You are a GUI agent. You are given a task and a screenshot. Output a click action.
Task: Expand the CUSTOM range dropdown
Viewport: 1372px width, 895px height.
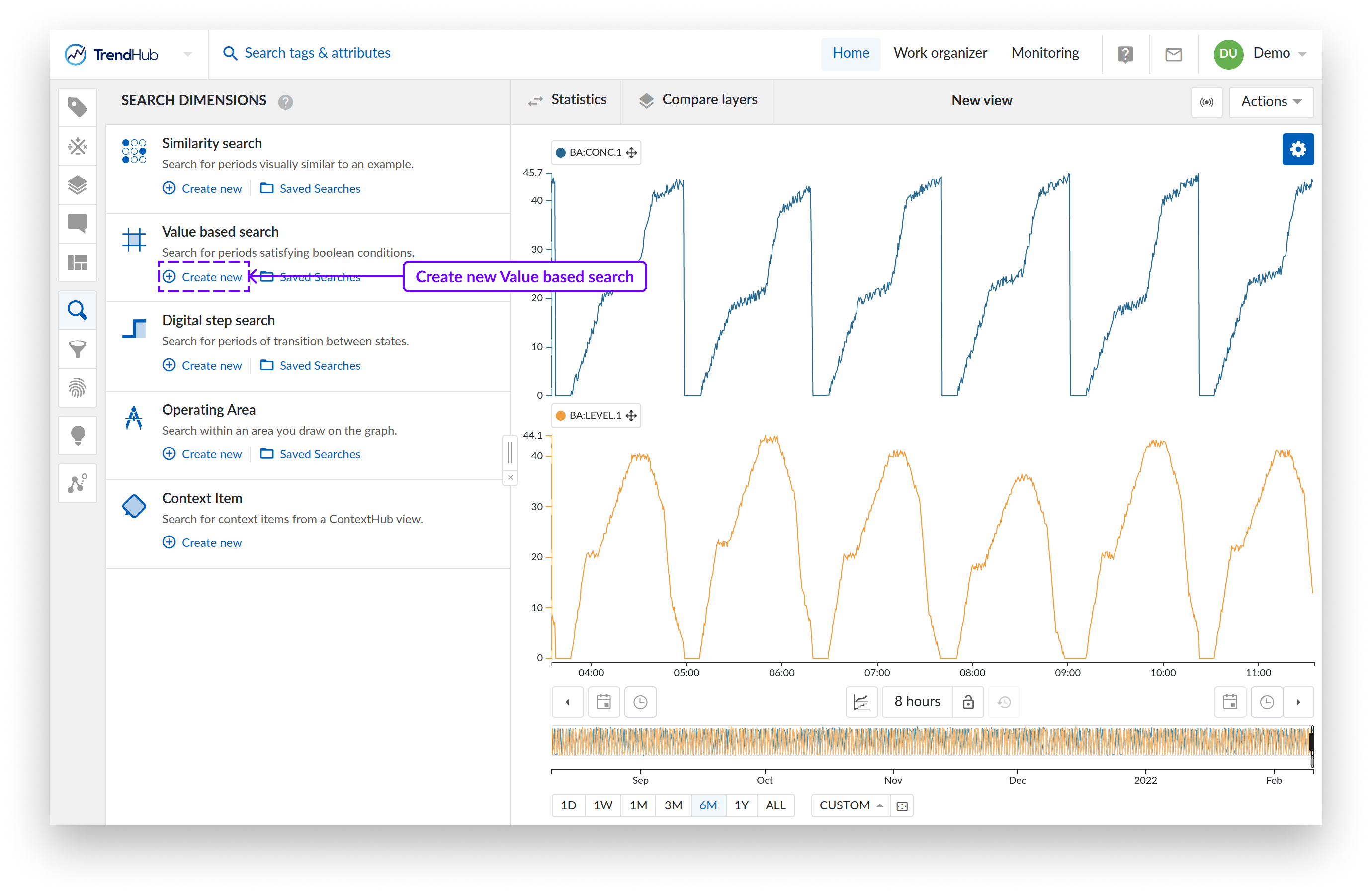tap(851, 805)
